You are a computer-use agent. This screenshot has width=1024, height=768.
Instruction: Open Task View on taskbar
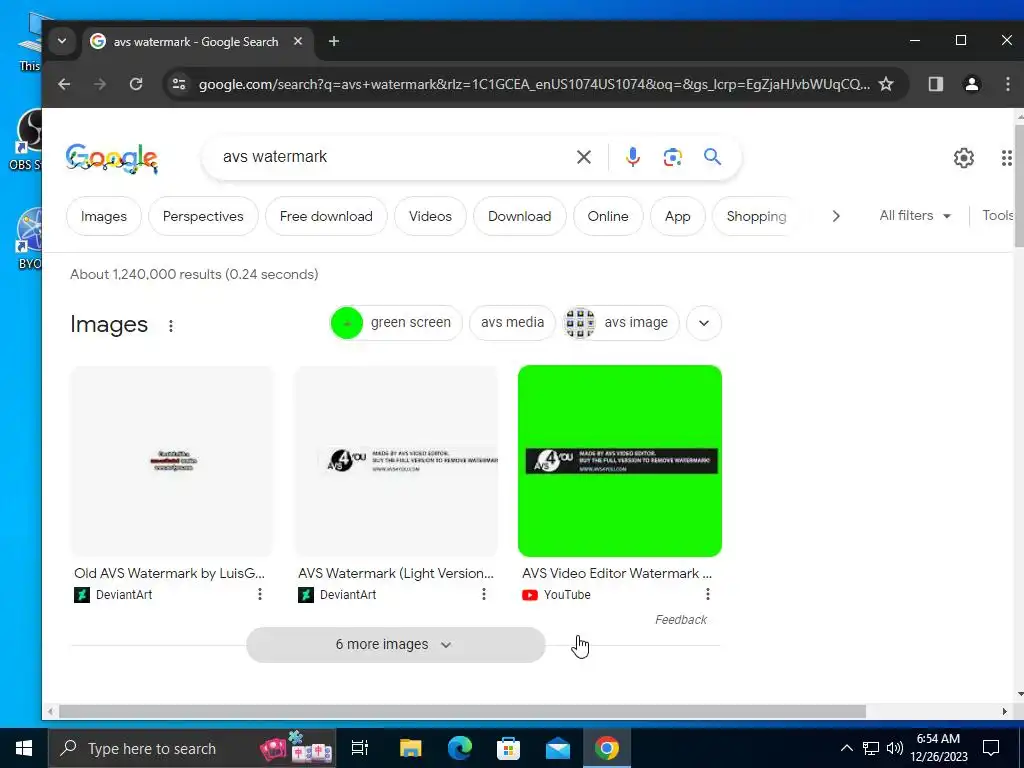(x=360, y=748)
